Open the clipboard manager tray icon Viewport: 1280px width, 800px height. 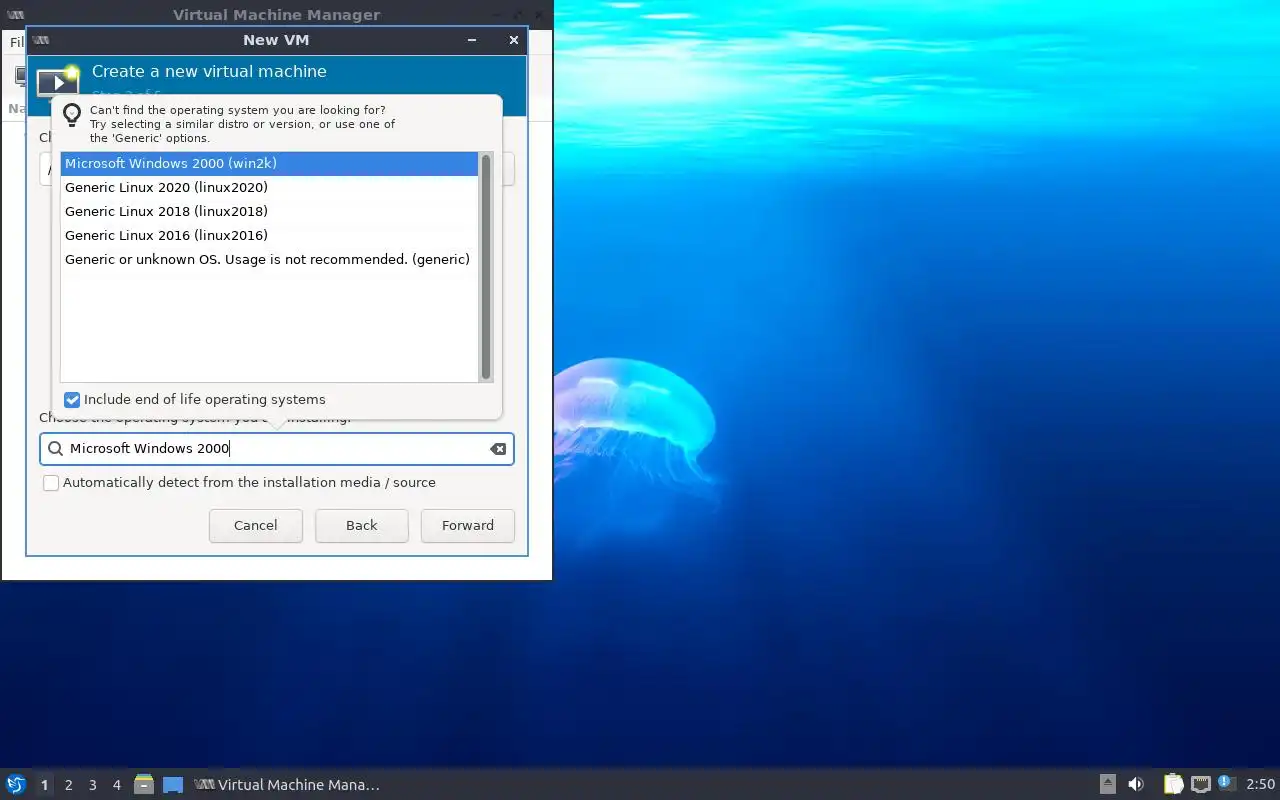point(1173,785)
